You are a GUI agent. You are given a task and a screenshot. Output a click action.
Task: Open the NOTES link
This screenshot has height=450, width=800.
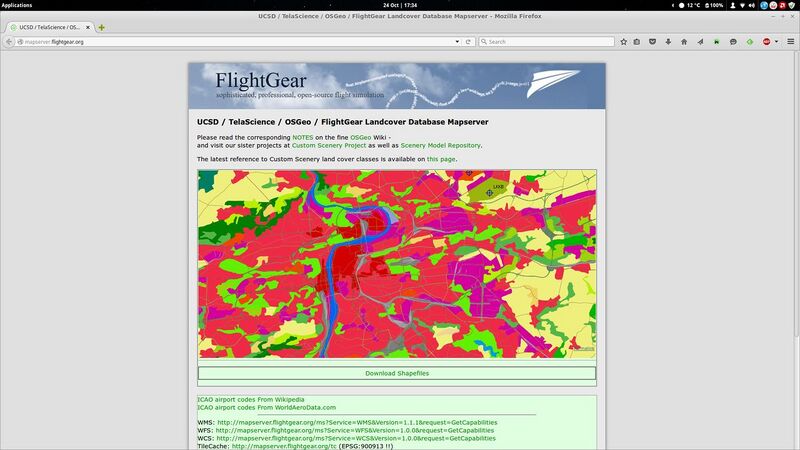(x=303, y=138)
